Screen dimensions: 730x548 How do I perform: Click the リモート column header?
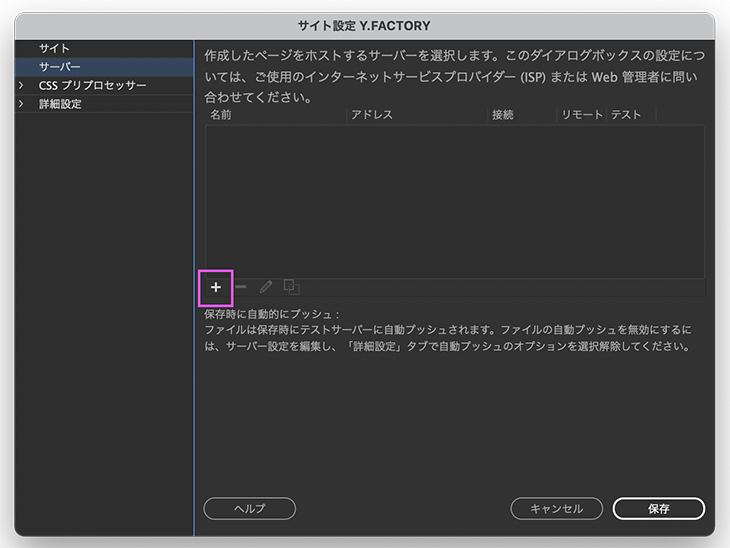point(582,115)
